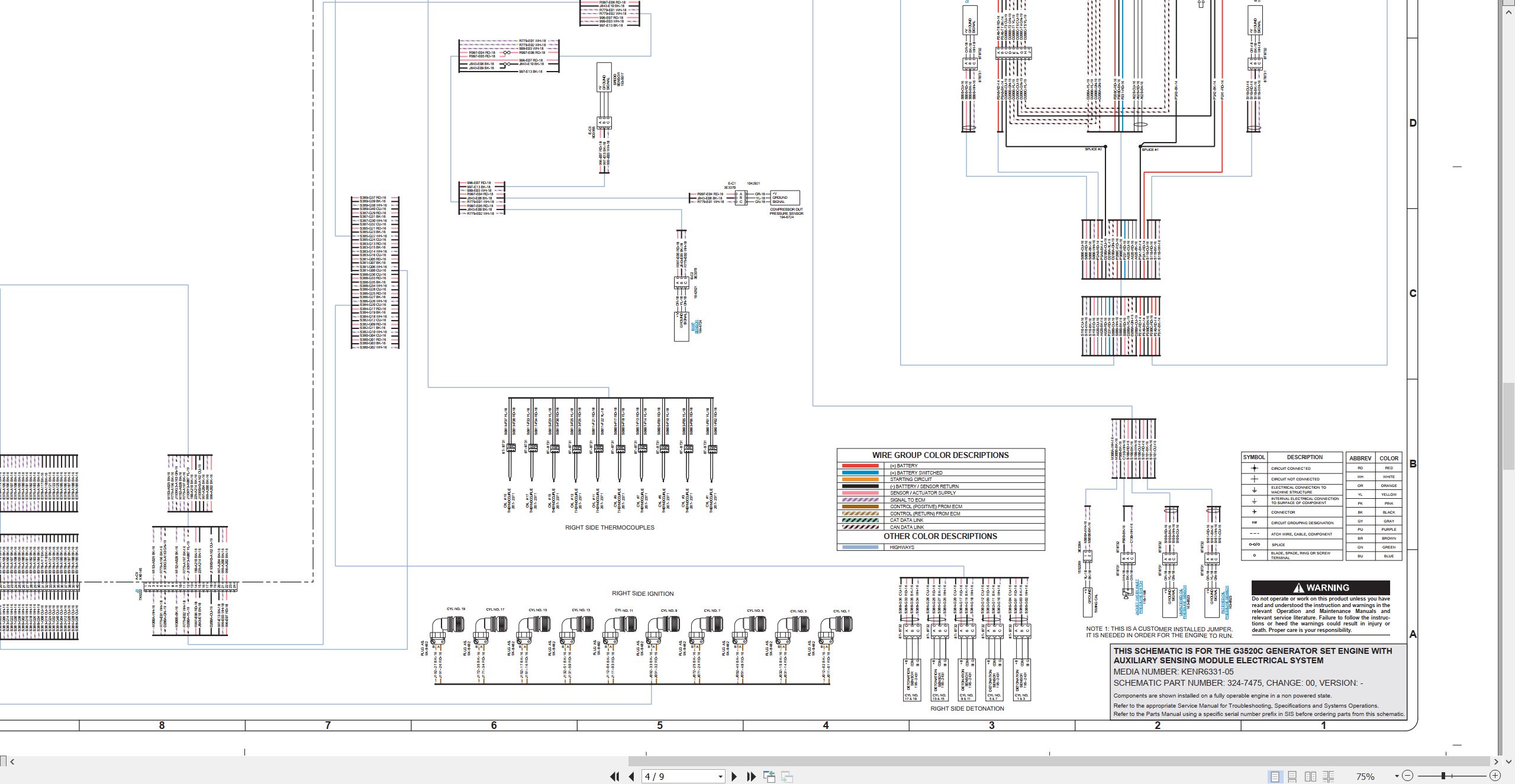Click the HIGHWAYS legend text
This screenshot has width=1515, height=784.
902,547
